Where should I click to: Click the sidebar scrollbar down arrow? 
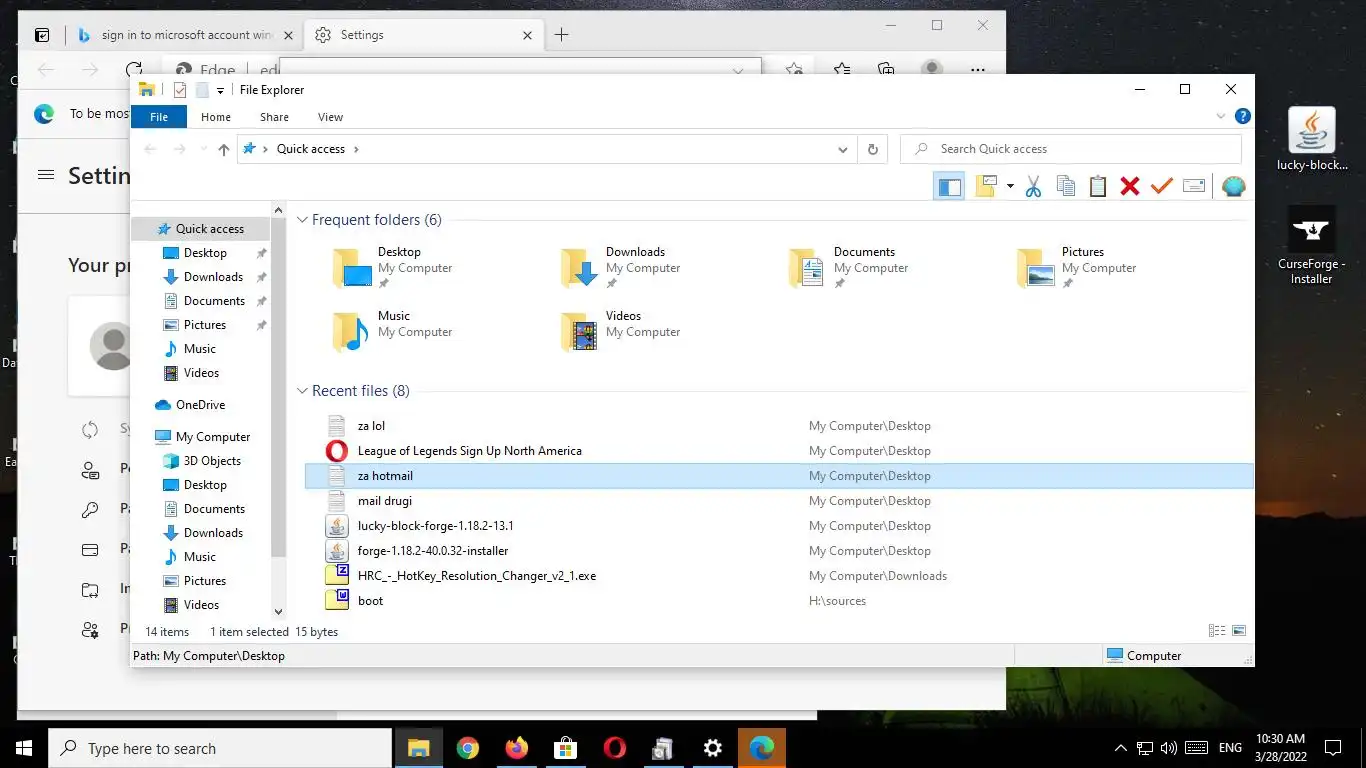coord(278,612)
